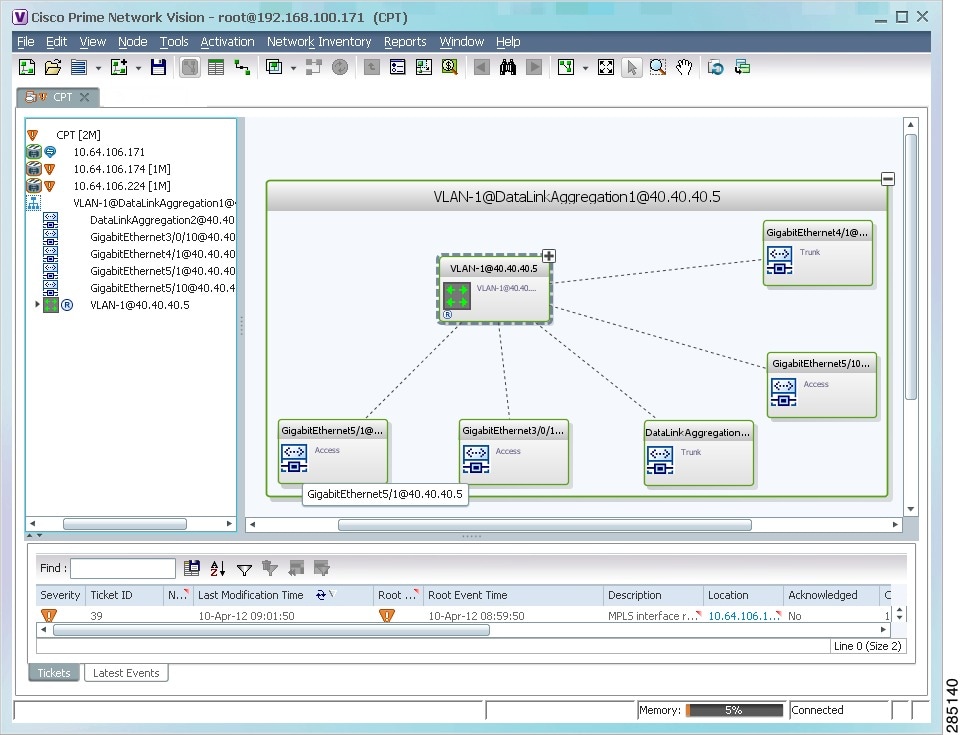Activate the Normal Selection arrow tool
Viewport: 962px width, 735px height.
631,67
